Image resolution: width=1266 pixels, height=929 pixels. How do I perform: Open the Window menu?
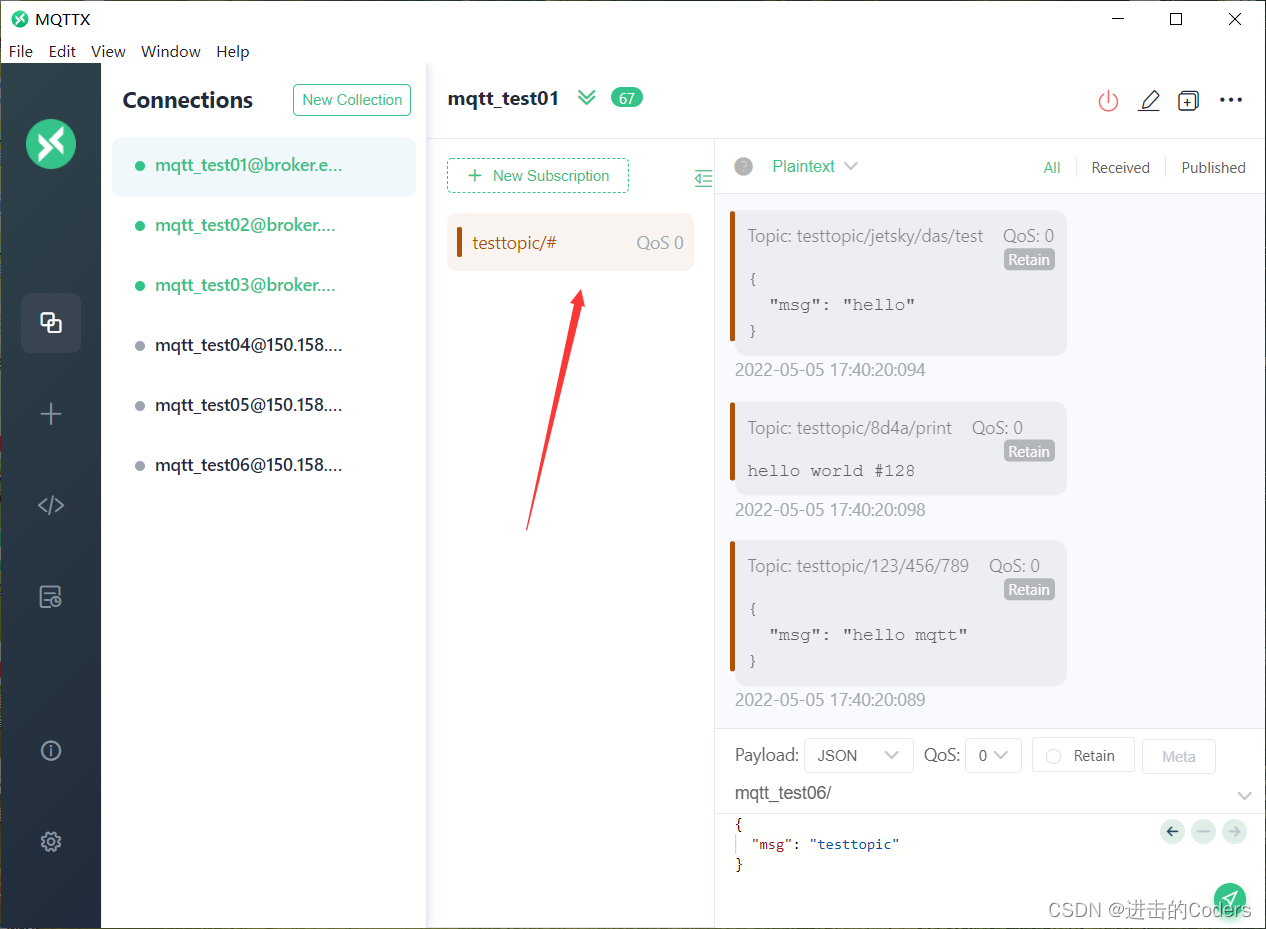tap(171, 51)
